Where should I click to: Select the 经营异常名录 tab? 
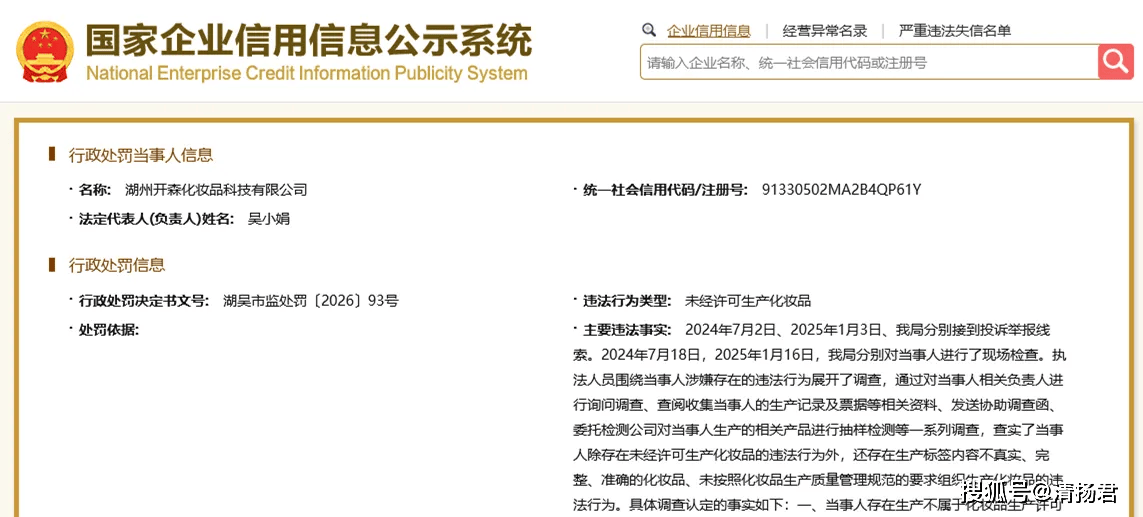coord(824,31)
